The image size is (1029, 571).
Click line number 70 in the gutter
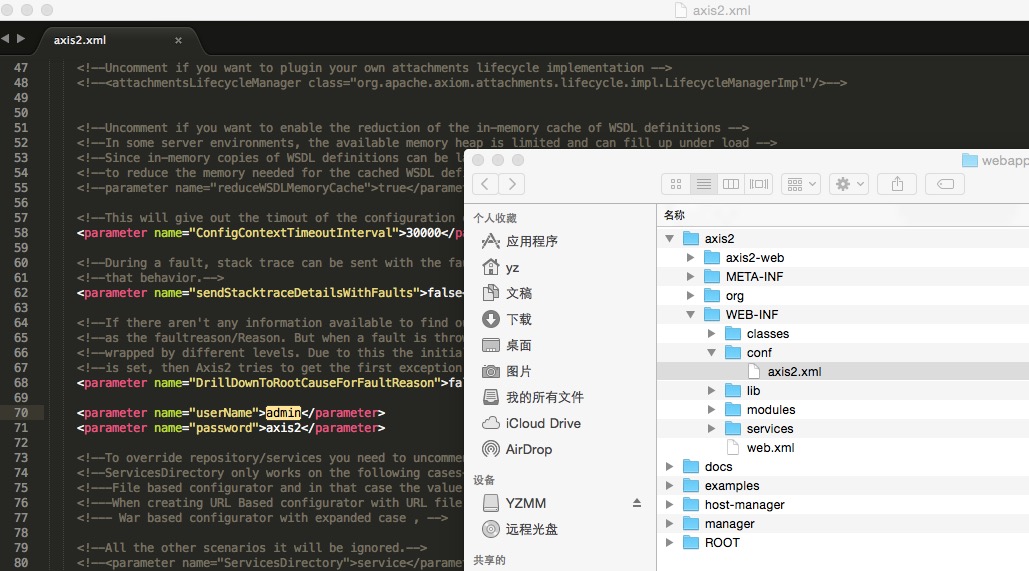[21, 413]
